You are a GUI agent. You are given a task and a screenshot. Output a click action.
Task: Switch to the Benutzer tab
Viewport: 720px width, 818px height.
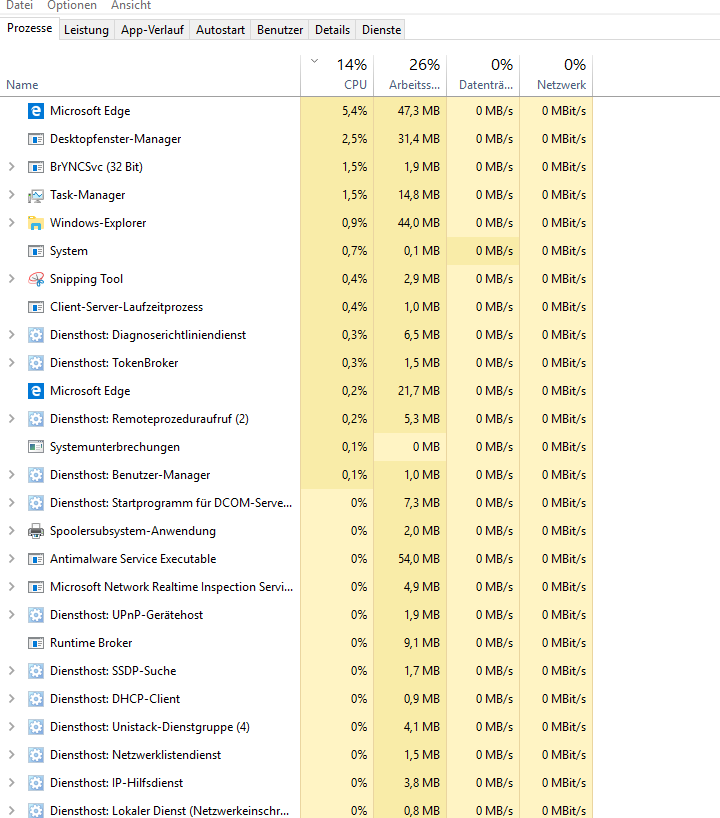coord(280,30)
